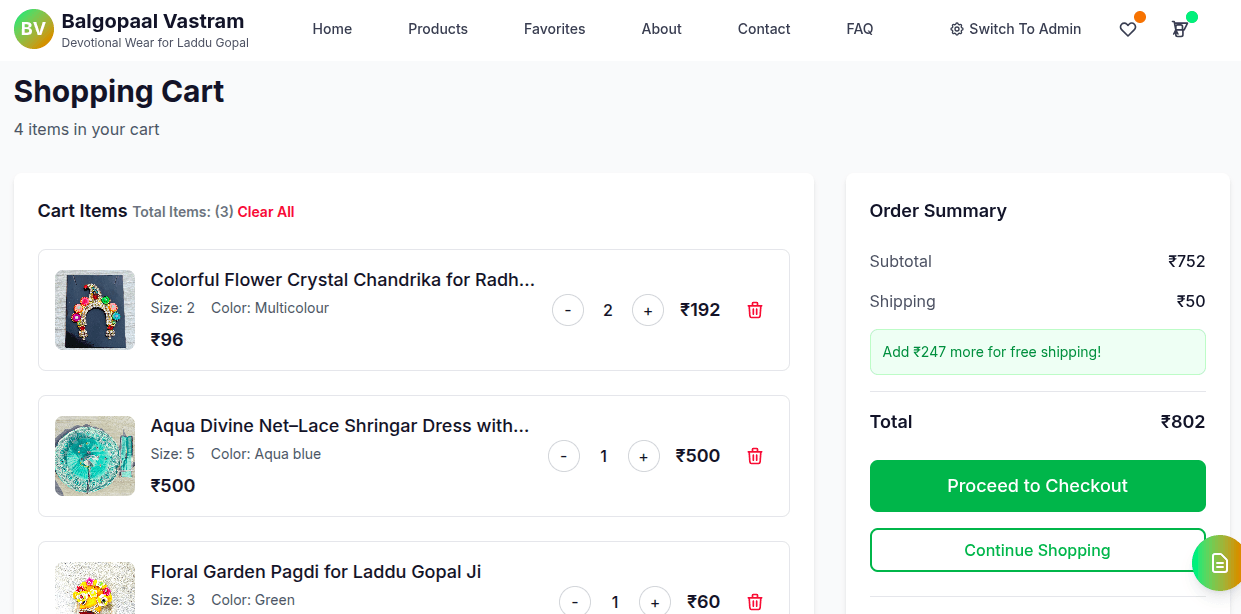The image size is (1241, 614).
Task: Click the '4 items in your cart' text
Action: [87, 129]
